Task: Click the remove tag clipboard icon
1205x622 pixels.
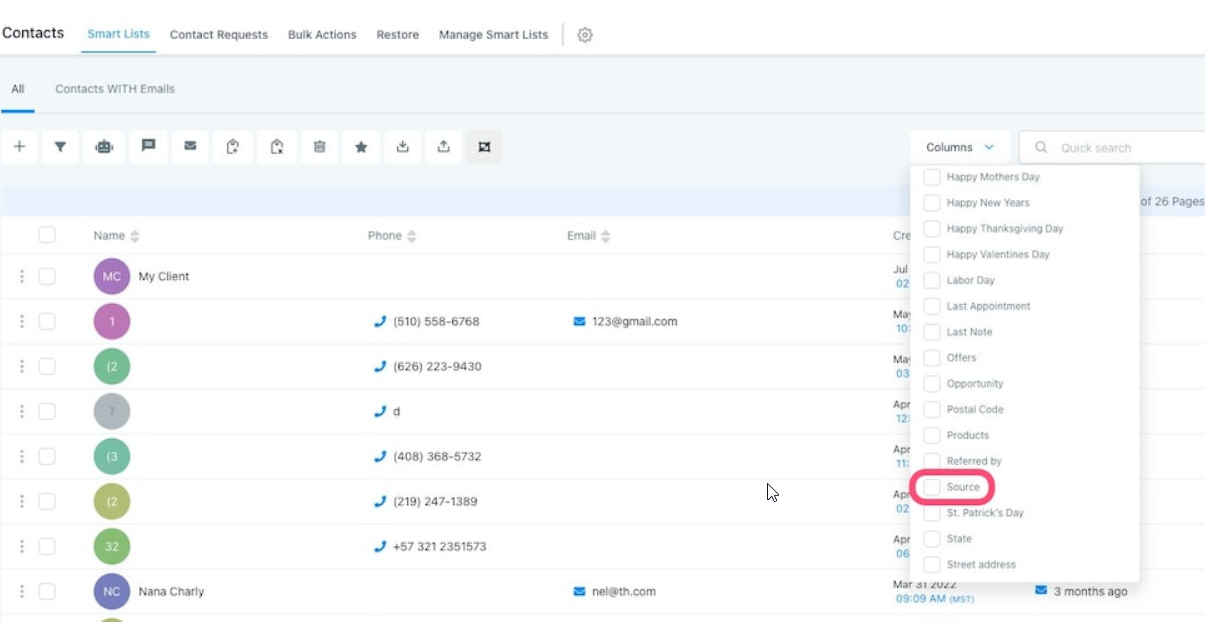Action: coord(277,147)
